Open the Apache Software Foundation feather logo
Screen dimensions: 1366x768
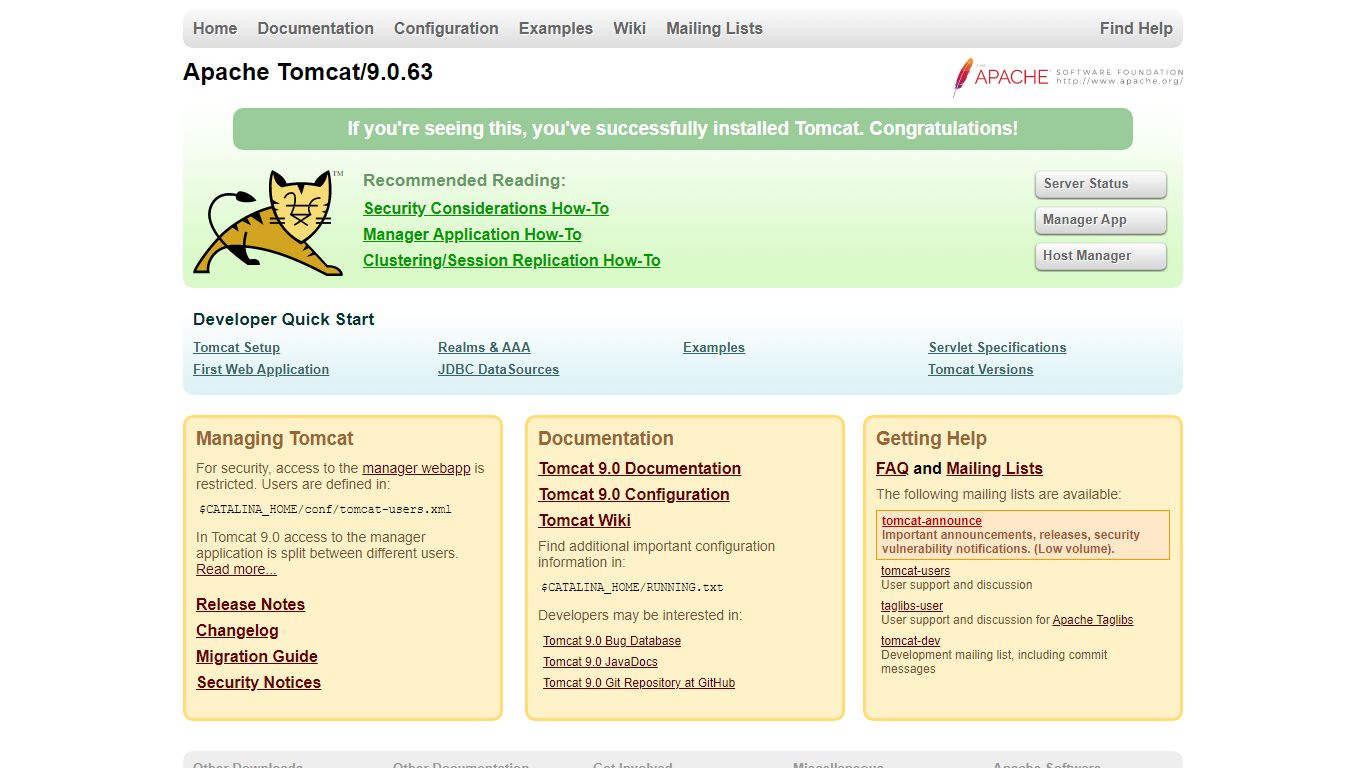click(1067, 77)
